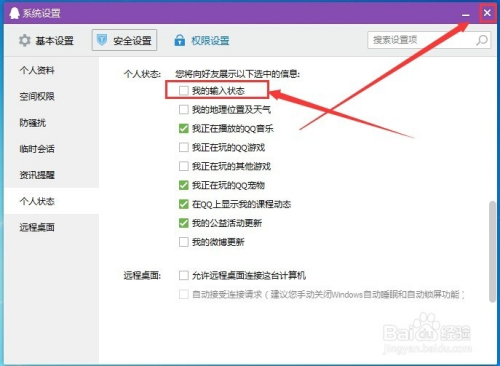Enable 我正在玩的QQ游戏 checkbox

click(x=184, y=147)
